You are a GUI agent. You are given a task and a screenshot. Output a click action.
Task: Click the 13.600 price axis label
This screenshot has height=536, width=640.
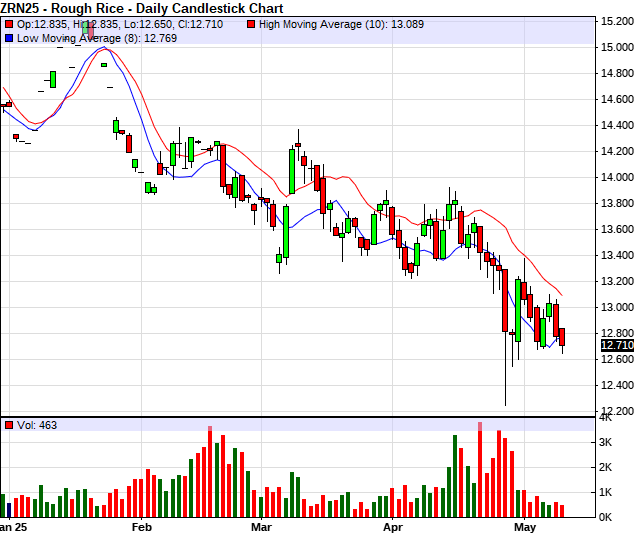[x=617, y=229]
